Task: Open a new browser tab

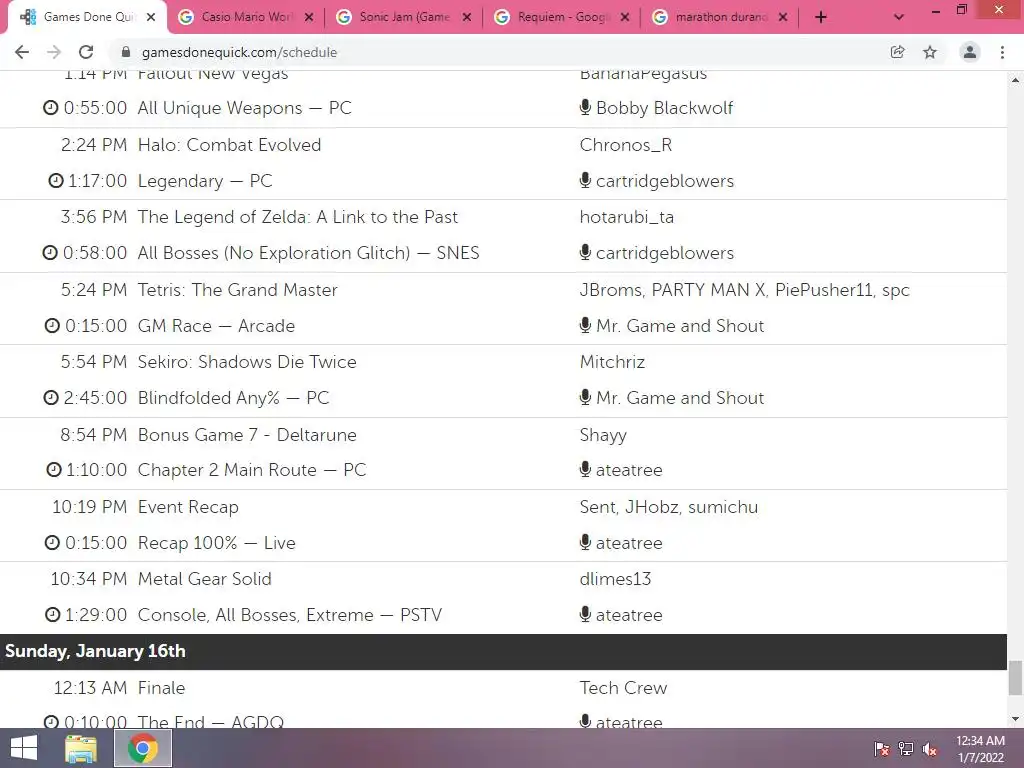Action: pos(821,18)
